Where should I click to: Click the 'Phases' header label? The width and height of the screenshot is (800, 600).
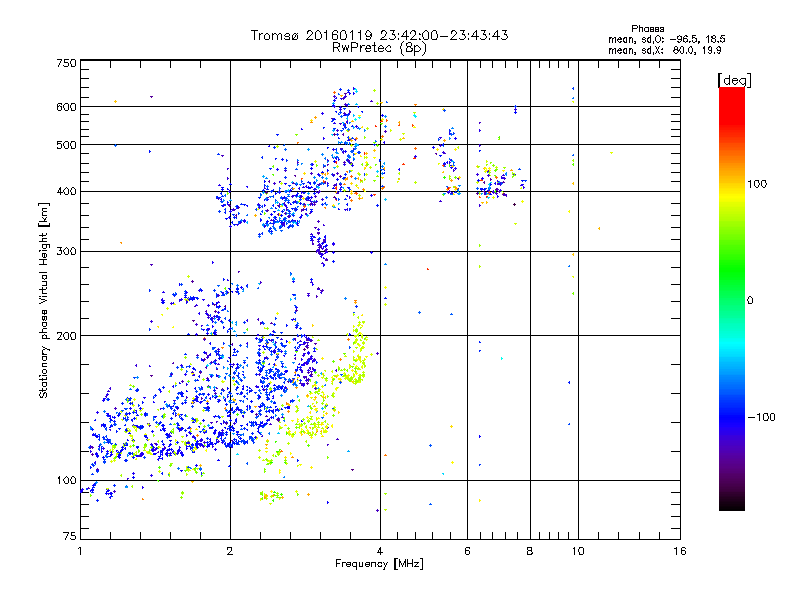[x=647, y=29]
